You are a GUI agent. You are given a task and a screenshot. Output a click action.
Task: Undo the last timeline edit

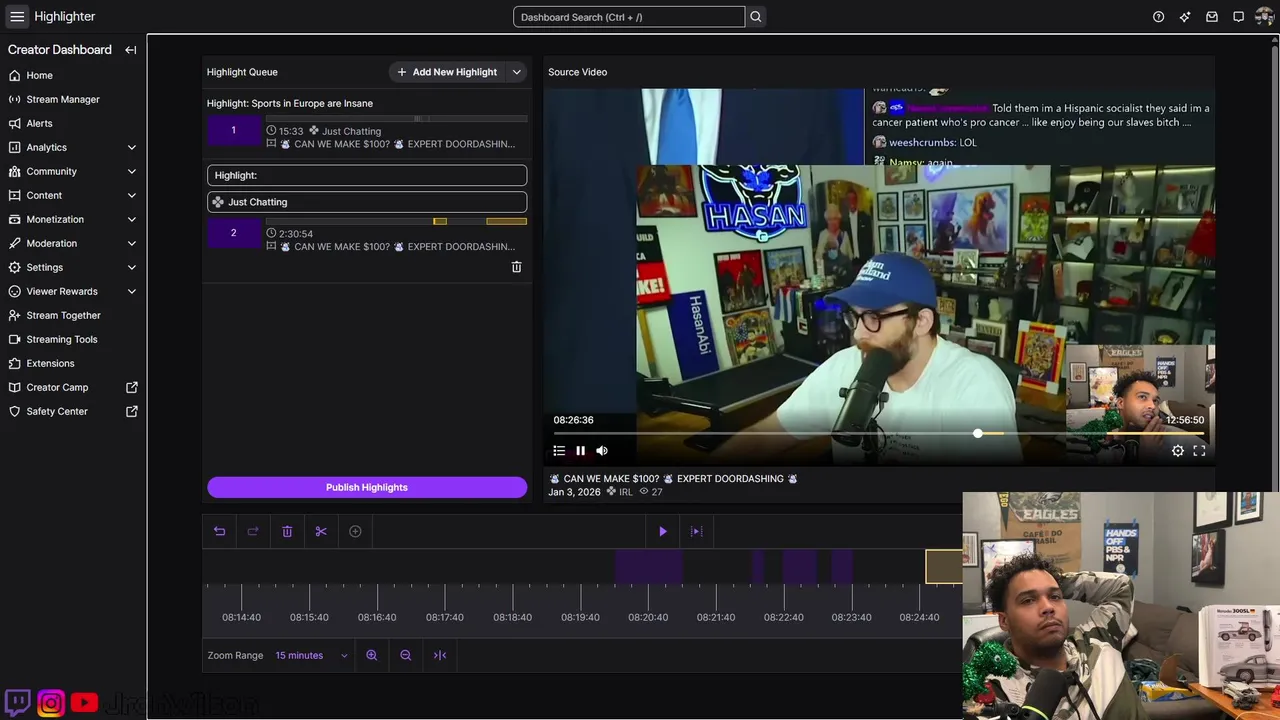click(x=220, y=531)
